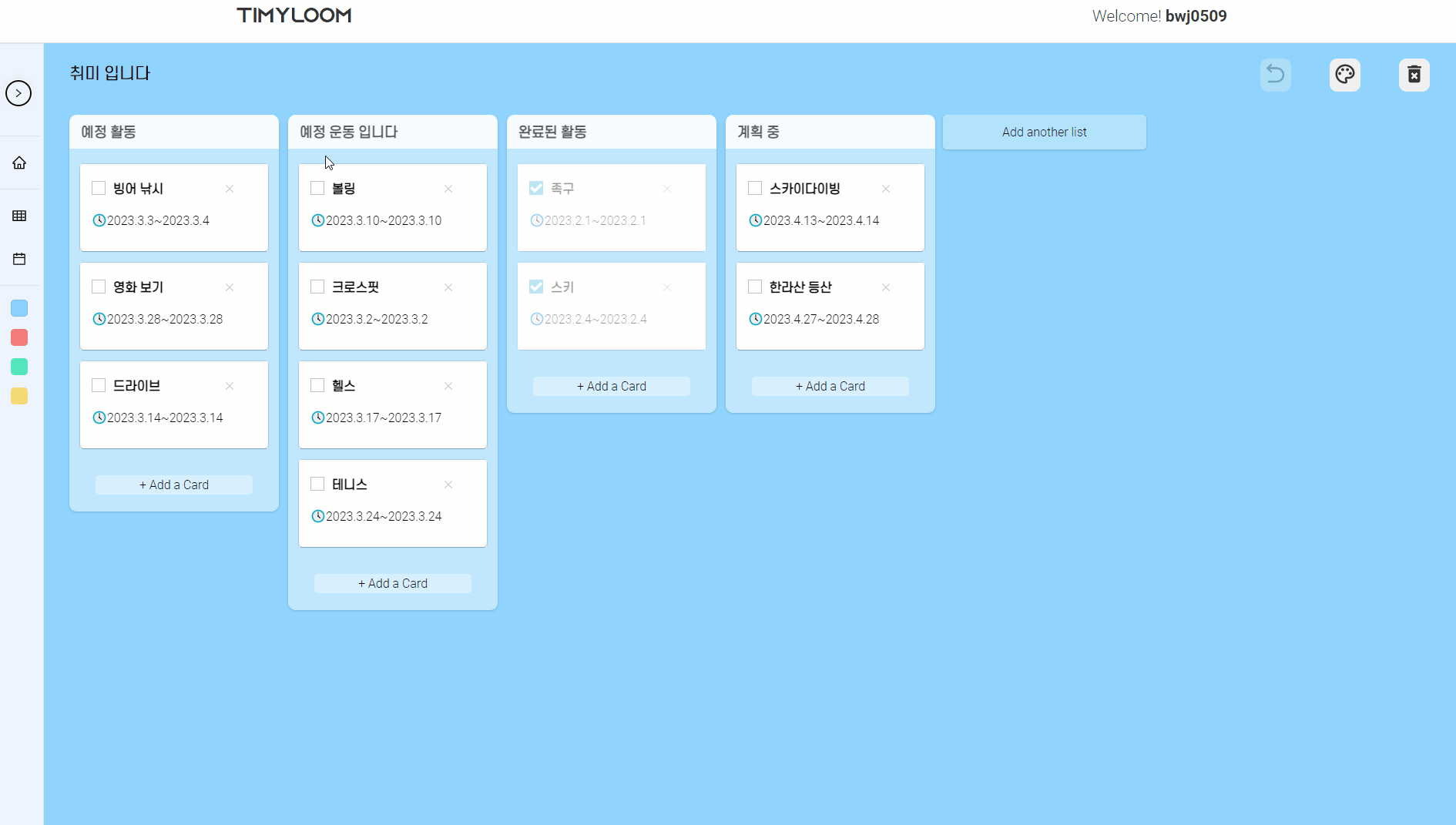The width and height of the screenshot is (1456, 825).
Task: Select the red color swatch in sidebar
Action: (x=18, y=337)
